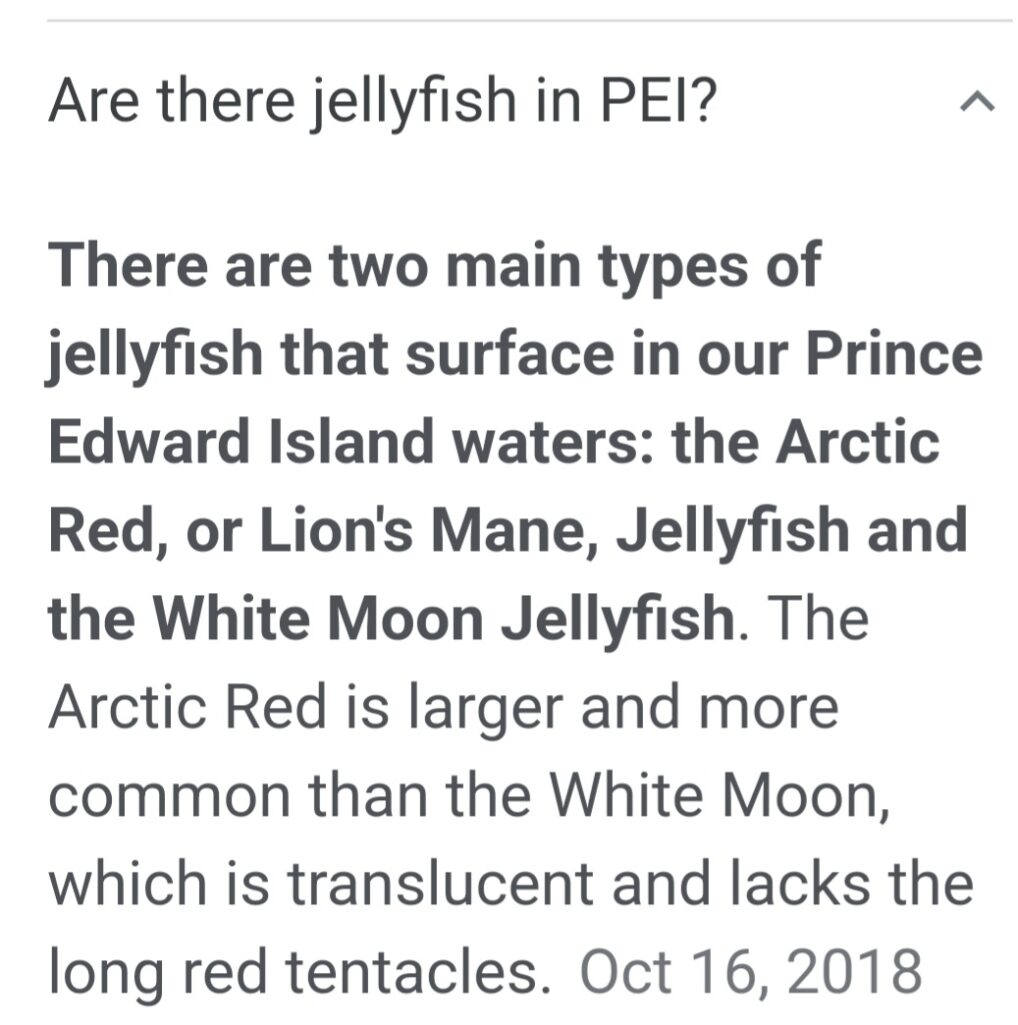The height and width of the screenshot is (1025, 1018).
Task: Click the word "jellyfish" in the question header
Action: (413, 103)
